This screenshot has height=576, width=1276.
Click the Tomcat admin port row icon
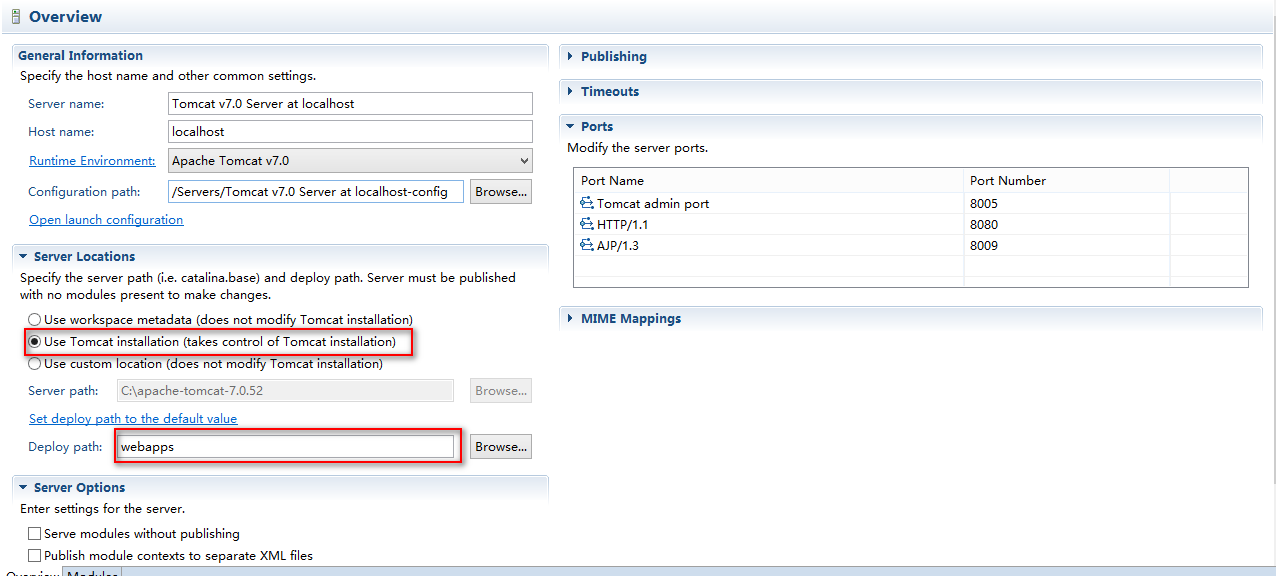pyautogui.click(x=587, y=203)
